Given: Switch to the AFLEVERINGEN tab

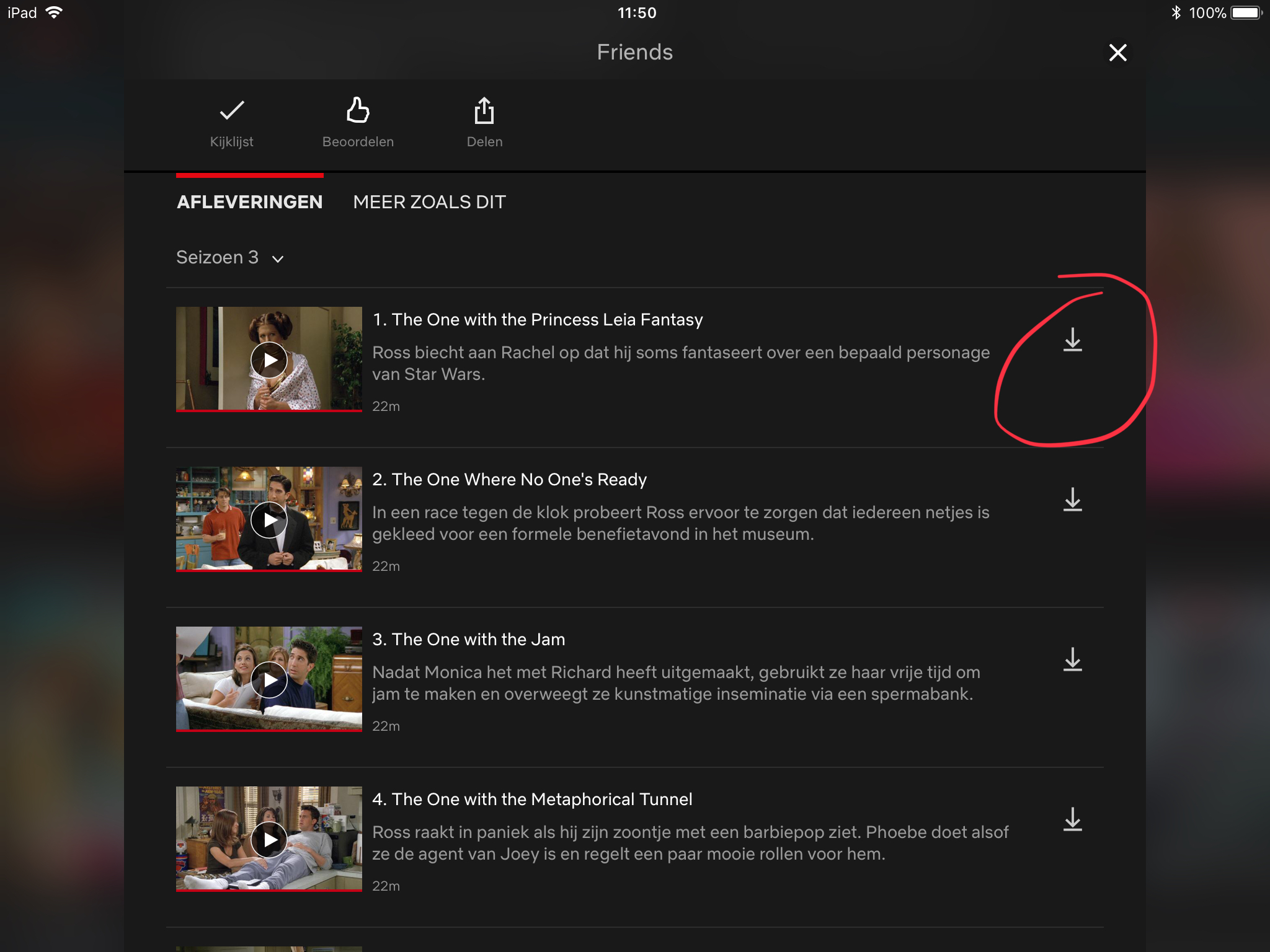Looking at the screenshot, I should pos(249,202).
